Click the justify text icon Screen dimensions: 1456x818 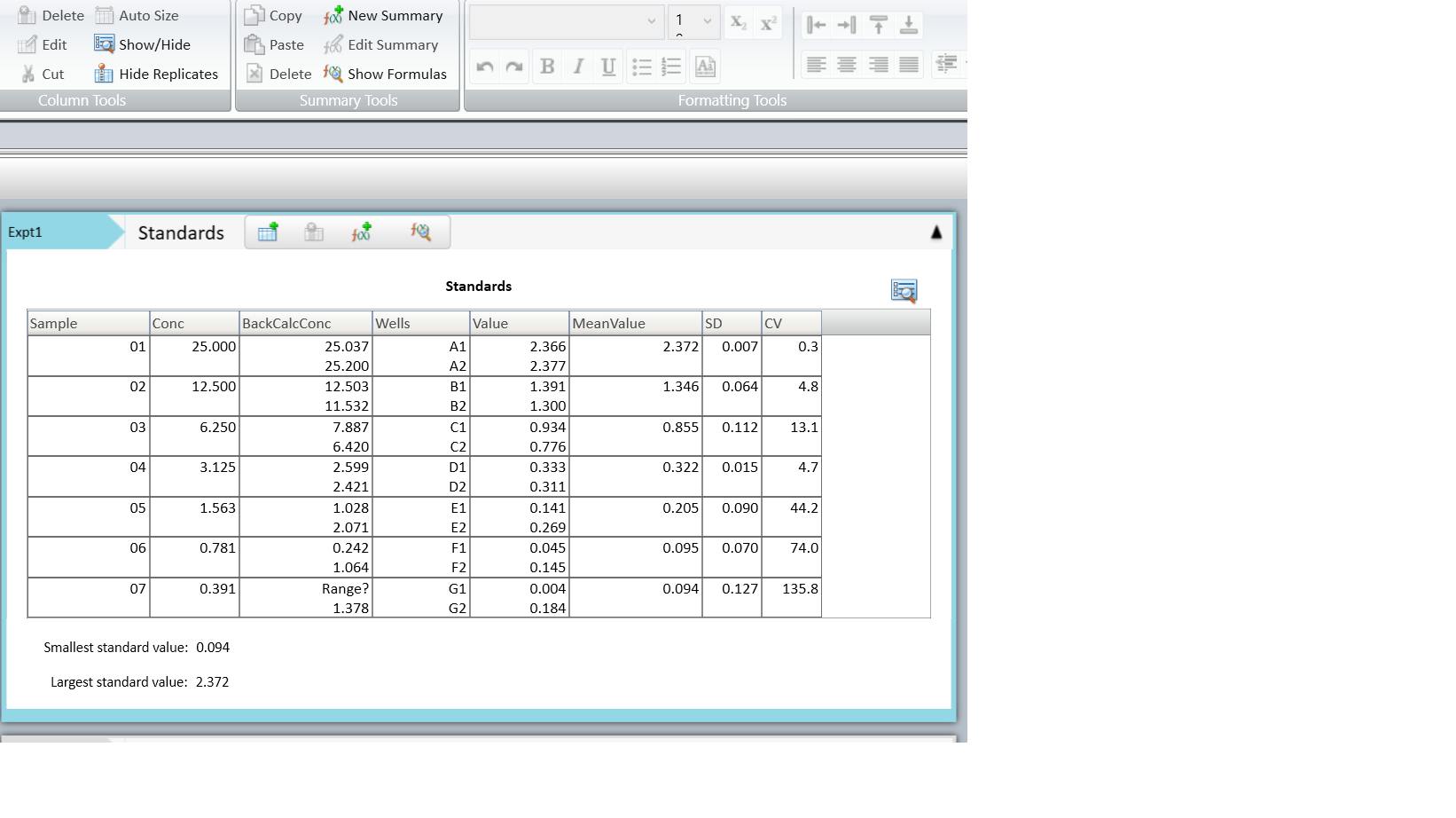click(x=908, y=64)
